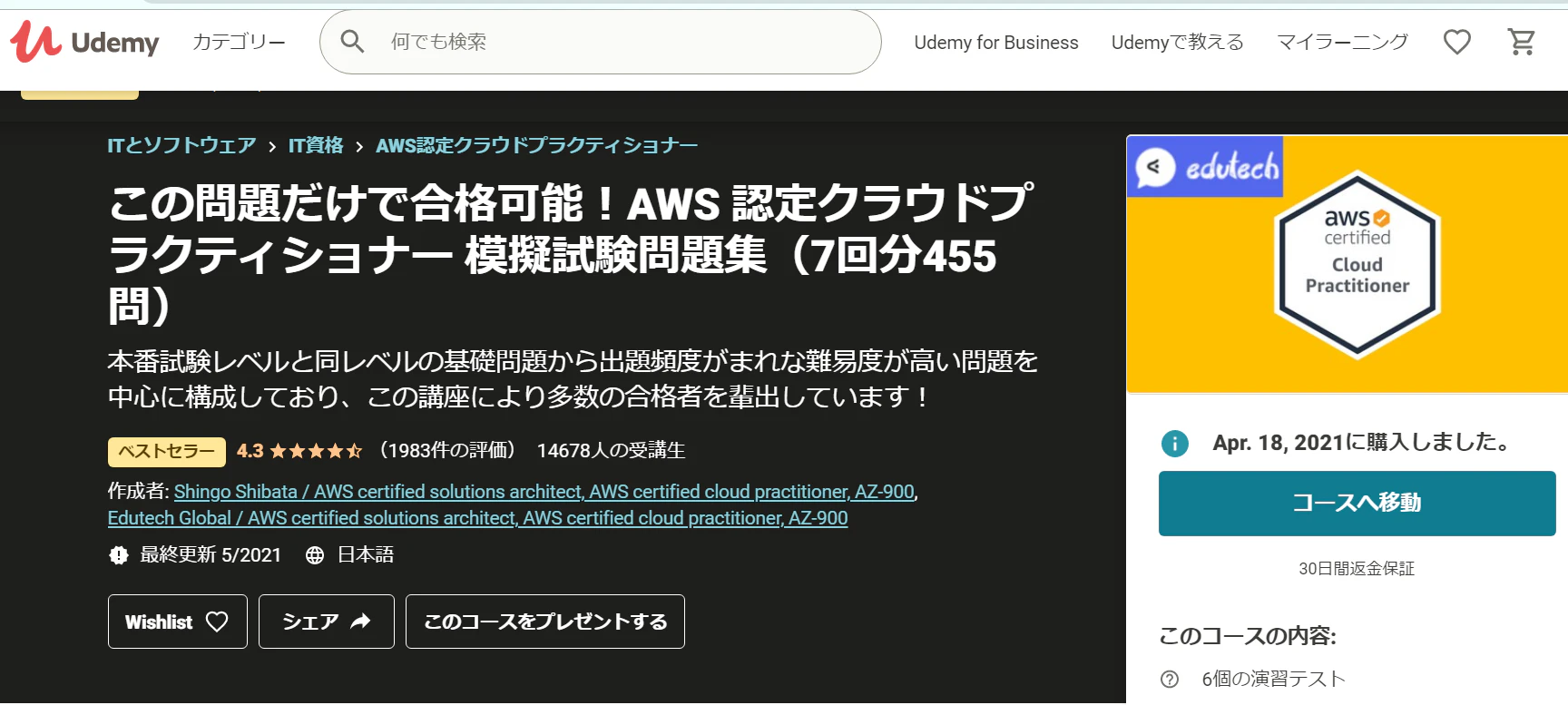This screenshot has width=1568, height=705.
Task: Open Udemyで教える menu item
Action: [x=1178, y=43]
